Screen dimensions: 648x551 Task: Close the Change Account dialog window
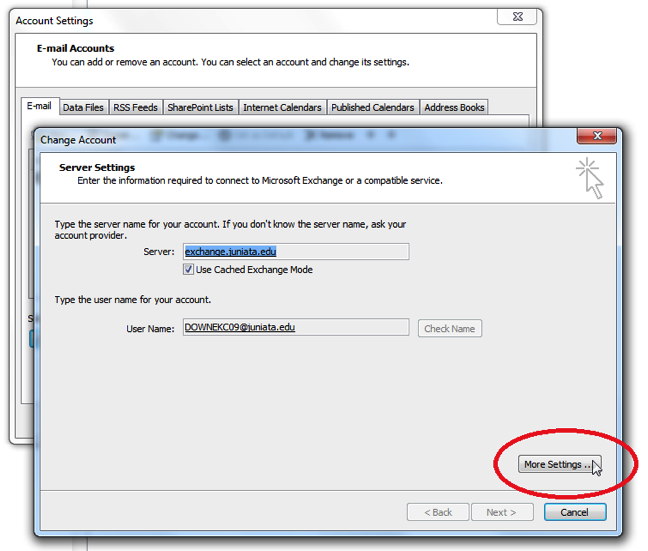(597, 136)
